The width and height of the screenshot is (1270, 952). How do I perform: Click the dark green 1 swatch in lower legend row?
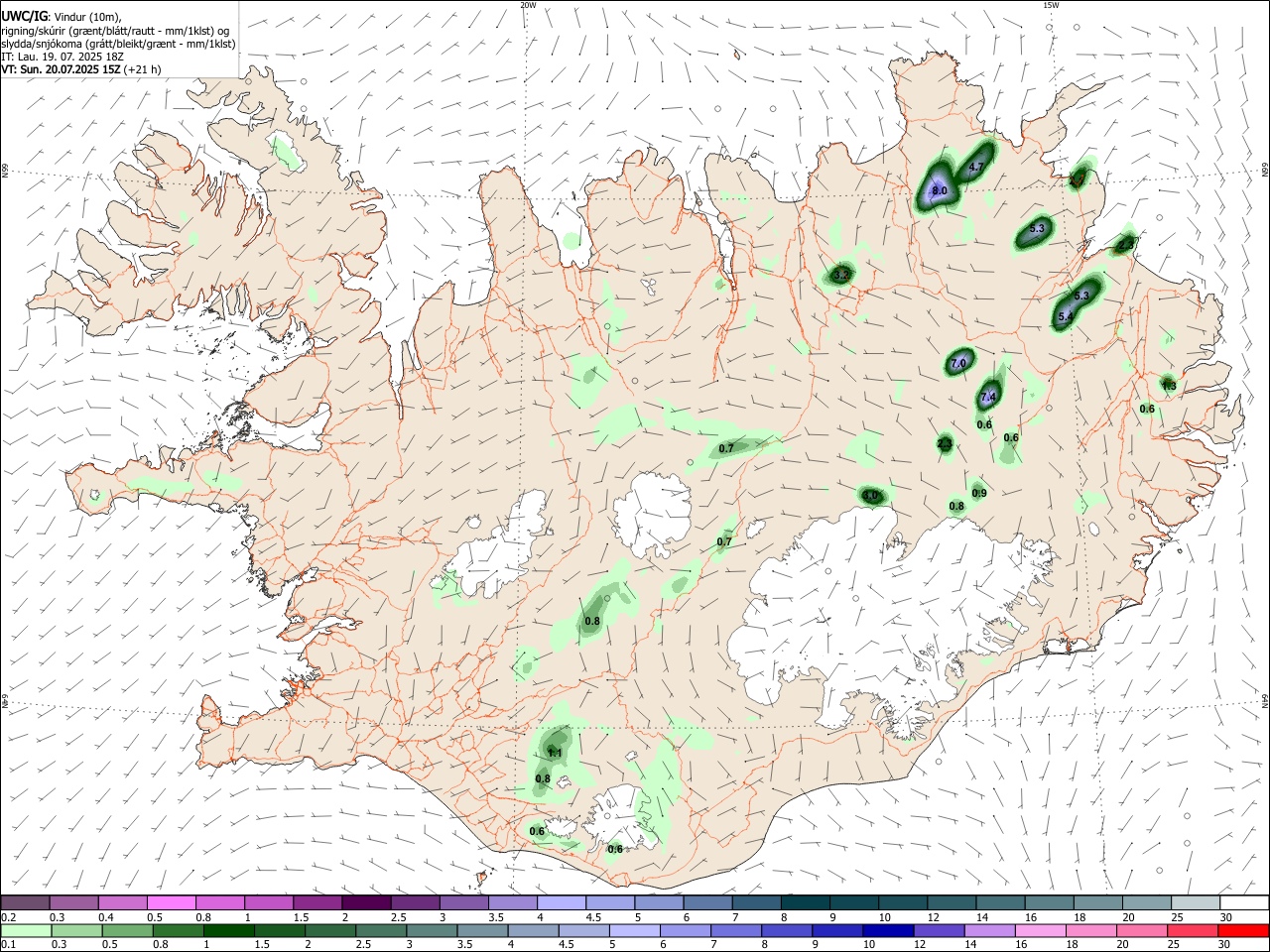[x=229, y=930]
